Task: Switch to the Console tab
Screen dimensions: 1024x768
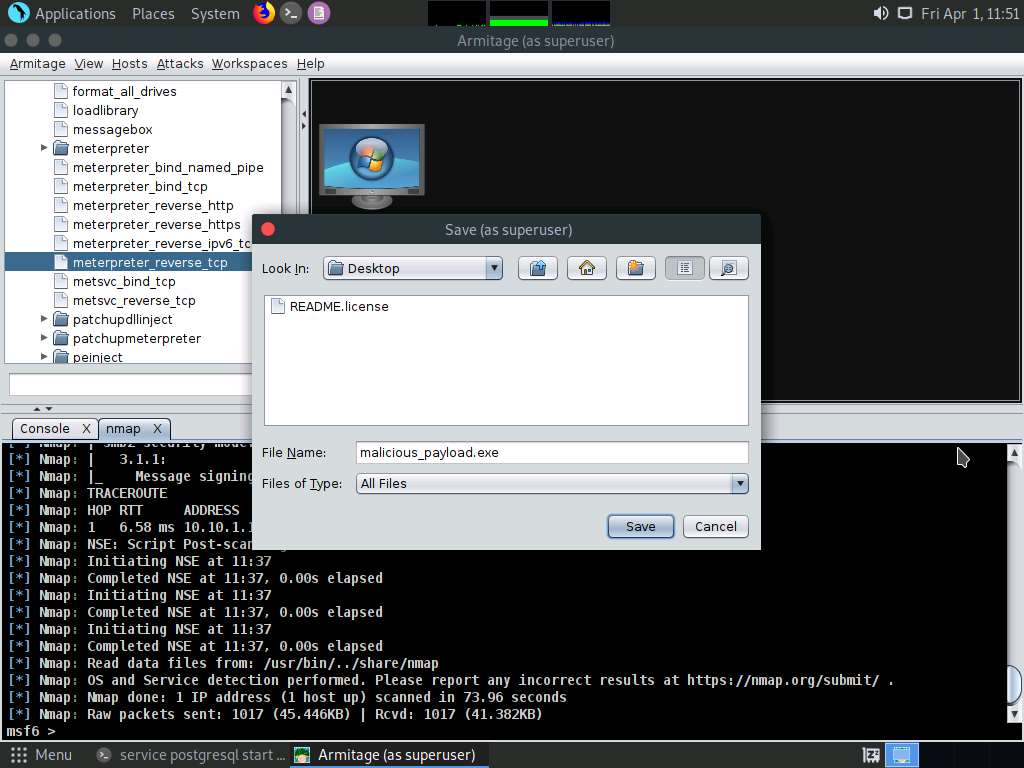Action: (x=45, y=428)
